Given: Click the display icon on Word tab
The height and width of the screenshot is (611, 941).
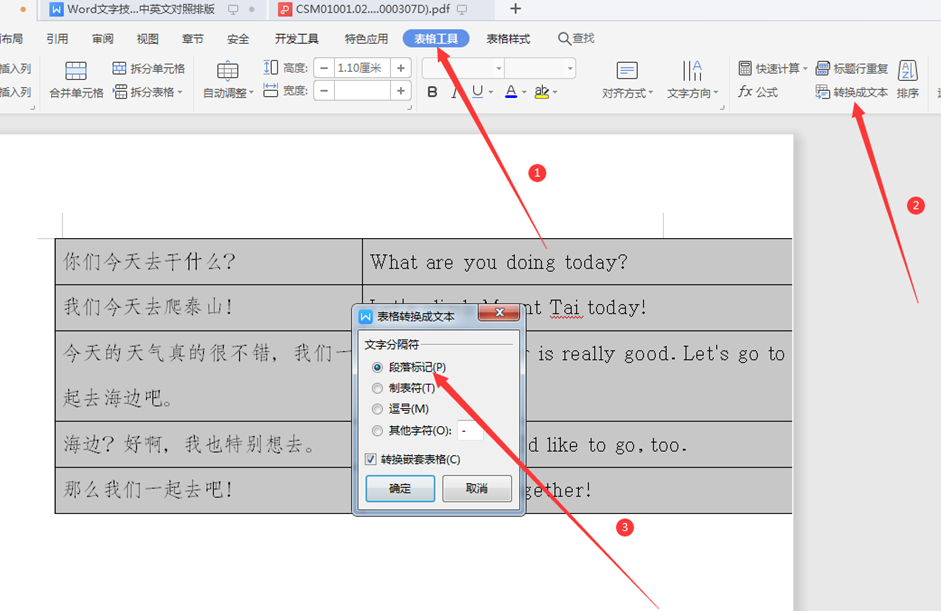Looking at the screenshot, I should [x=233, y=10].
